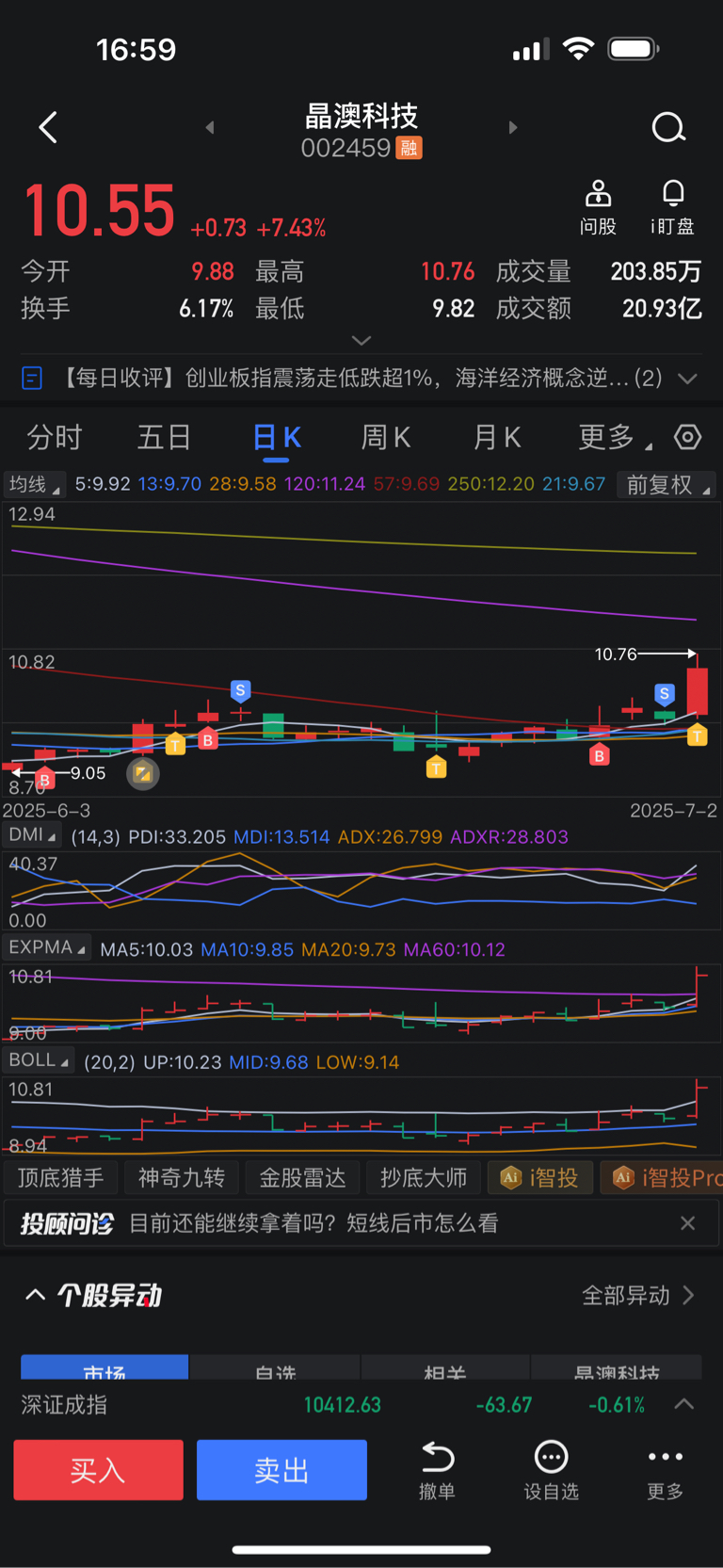Image resolution: width=723 pixels, height=1568 pixels.
Task: Switch to previous stock with left triangle
Action: click(x=210, y=127)
